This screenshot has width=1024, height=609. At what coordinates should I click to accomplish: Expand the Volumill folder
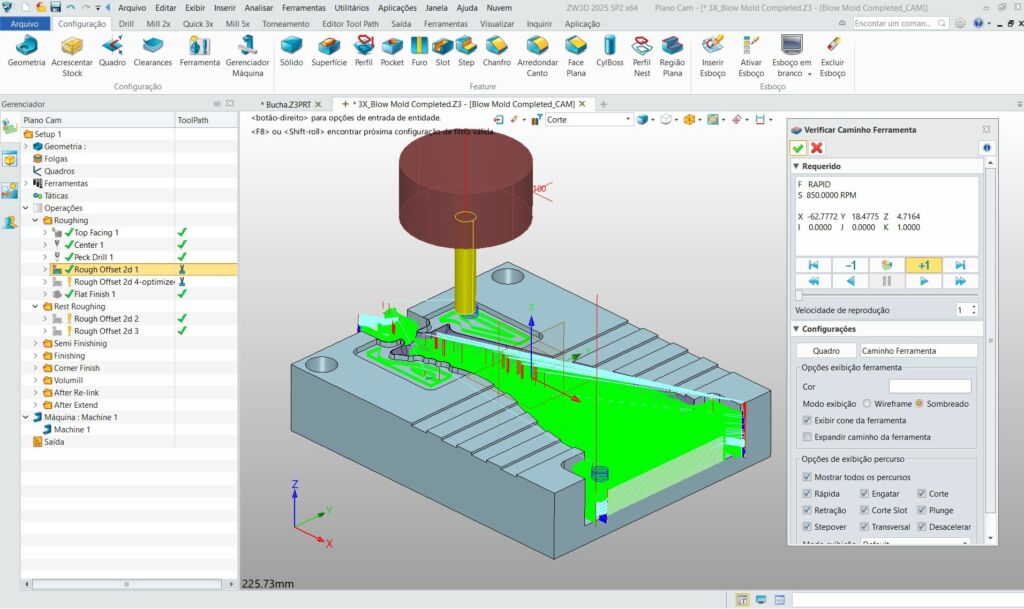(35, 380)
